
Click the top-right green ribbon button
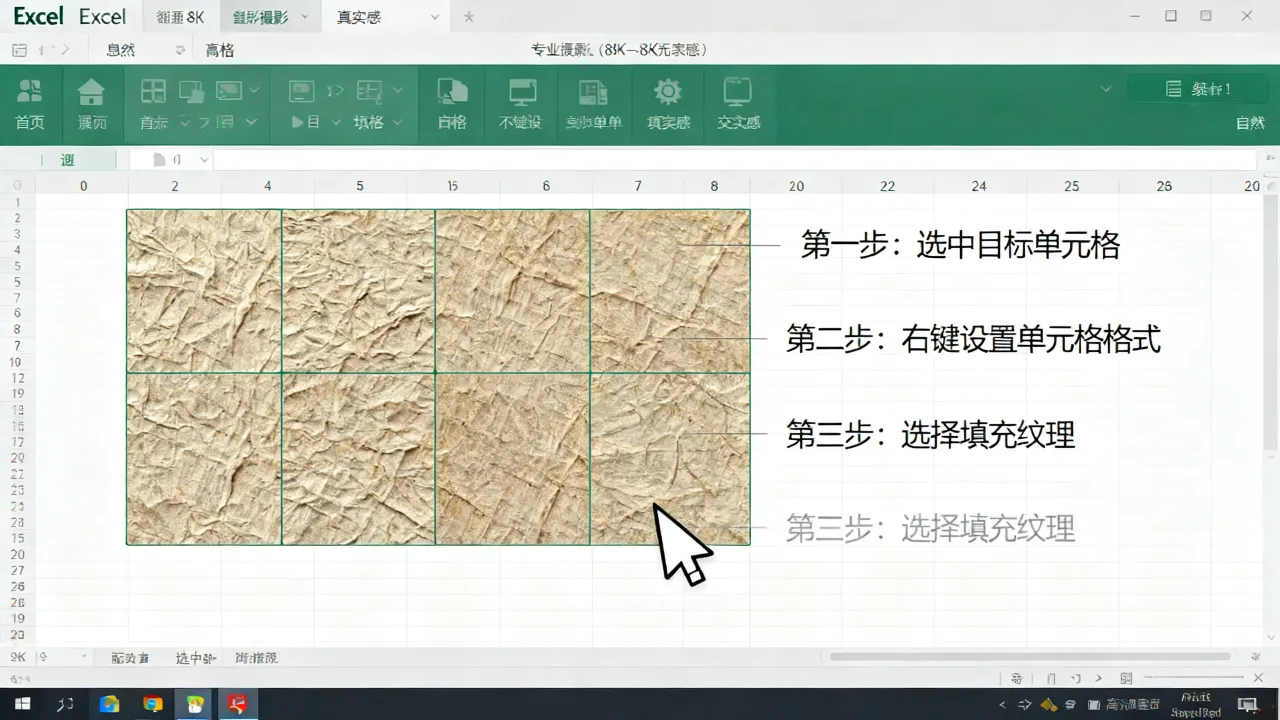point(1196,89)
